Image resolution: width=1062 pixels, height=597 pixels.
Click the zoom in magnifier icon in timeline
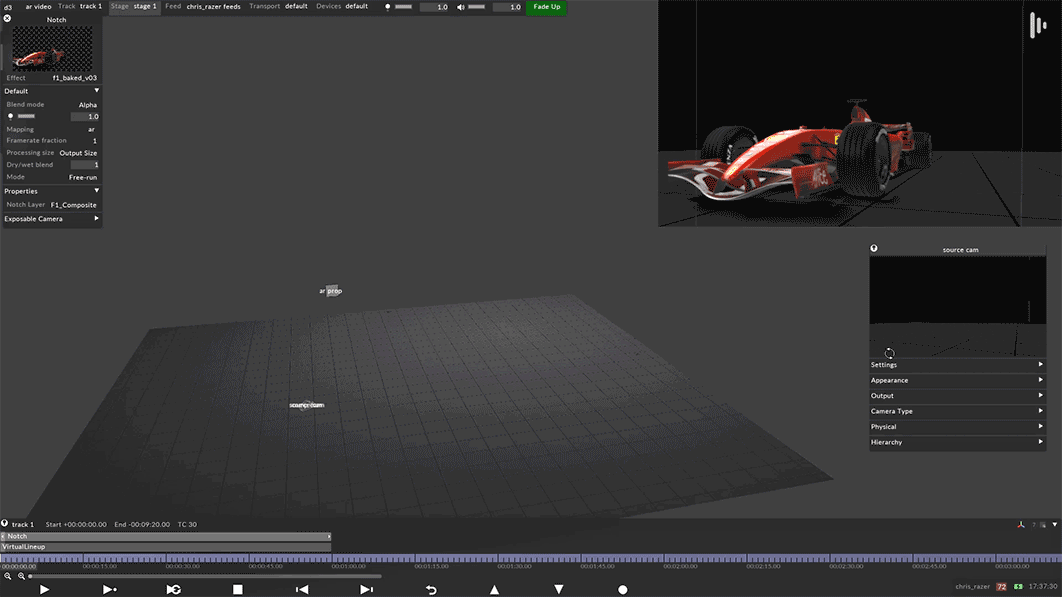(x=21, y=577)
